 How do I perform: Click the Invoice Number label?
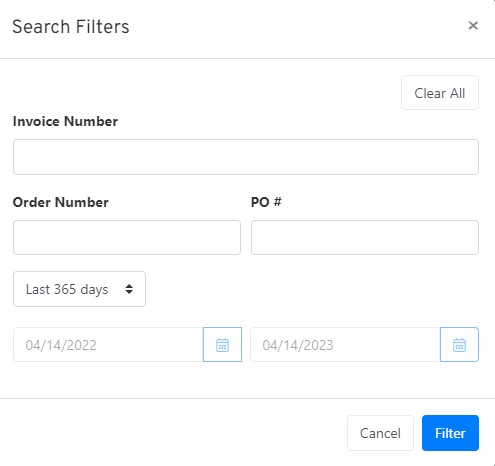click(x=65, y=121)
